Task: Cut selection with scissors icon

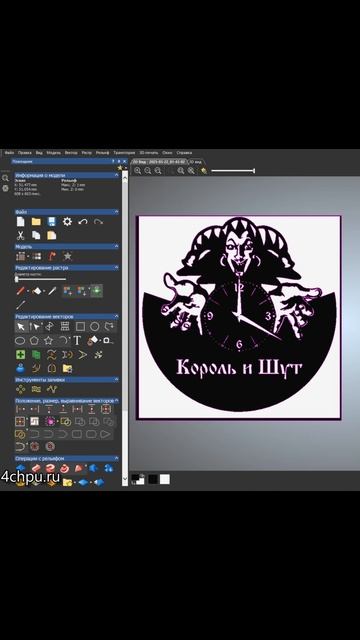Action: point(20,235)
